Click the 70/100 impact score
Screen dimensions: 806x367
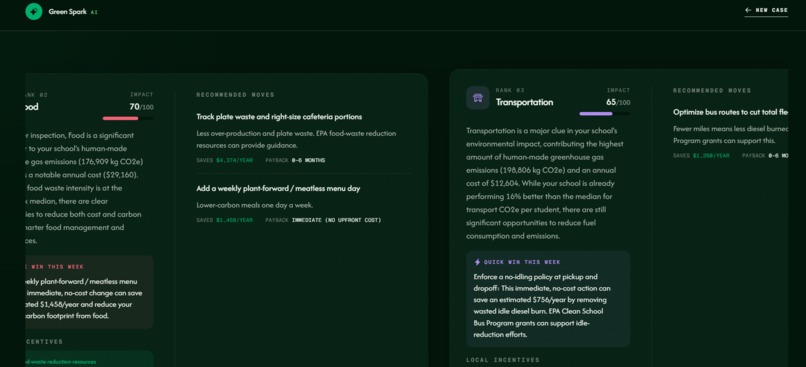tap(141, 107)
